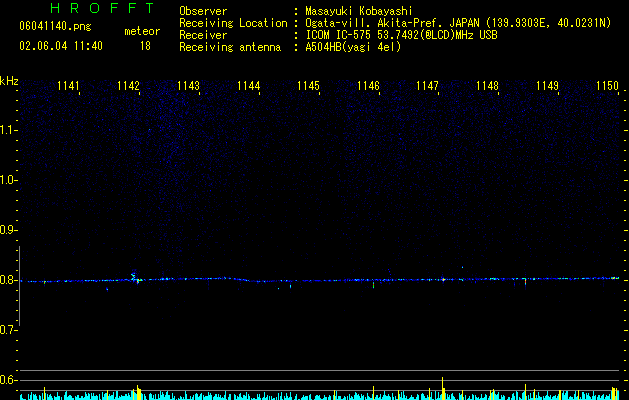Click the kHz axis unit label
This screenshot has height=400, width=629.
9,81
